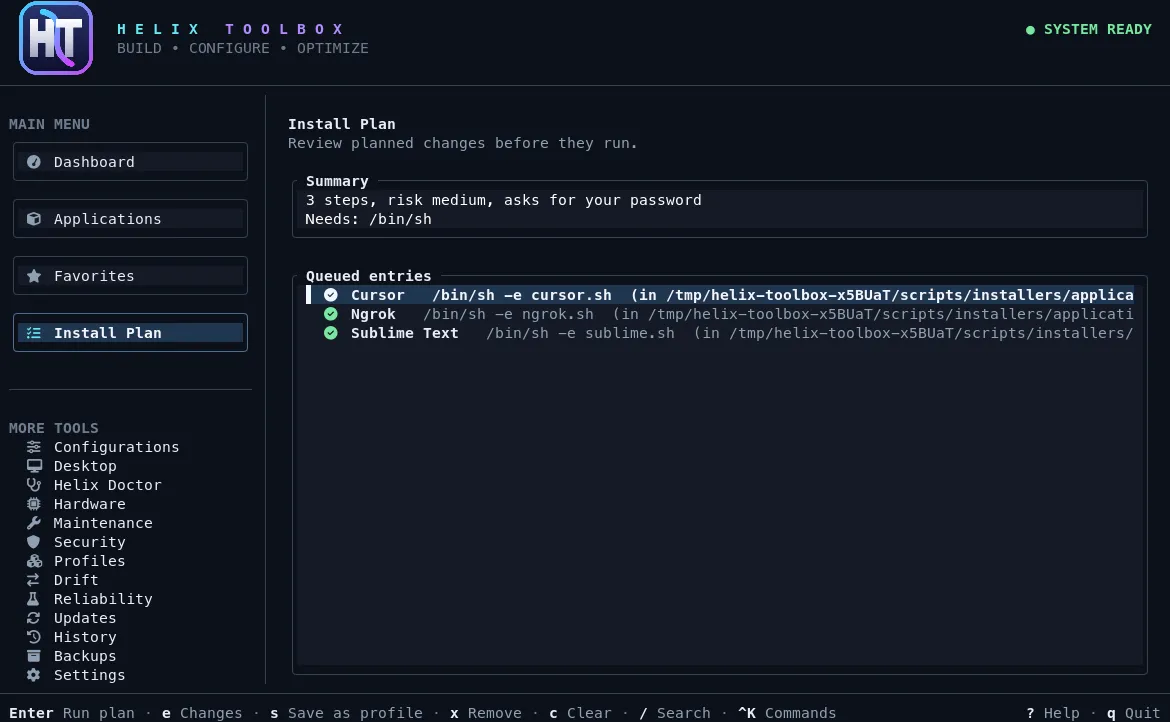Click the Profiles cubes icon
This screenshot has width=1170, height=722.
34,561
